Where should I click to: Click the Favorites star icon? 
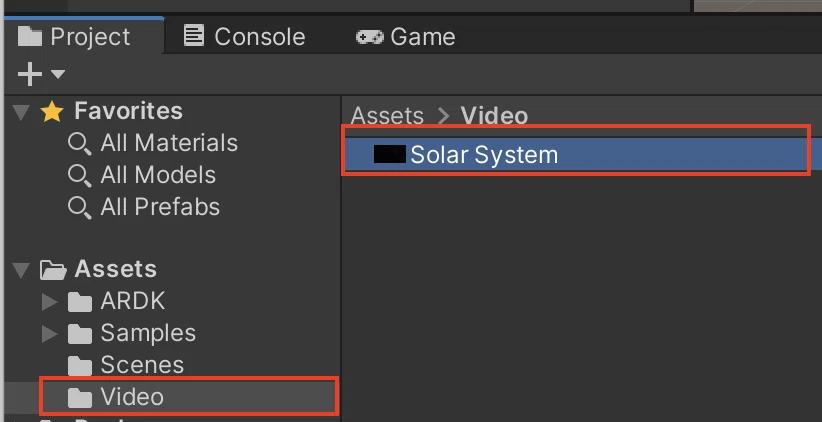52,112
